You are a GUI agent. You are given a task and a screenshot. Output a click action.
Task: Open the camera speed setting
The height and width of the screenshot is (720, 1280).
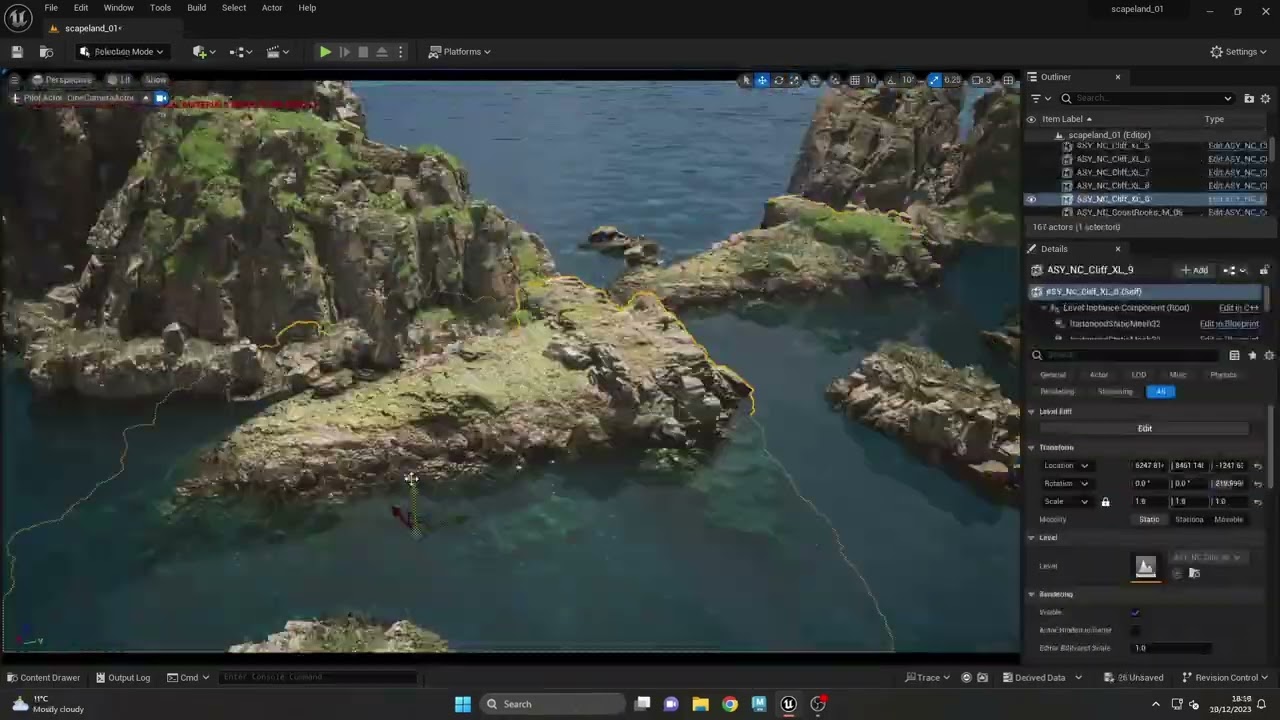(982, 80)
